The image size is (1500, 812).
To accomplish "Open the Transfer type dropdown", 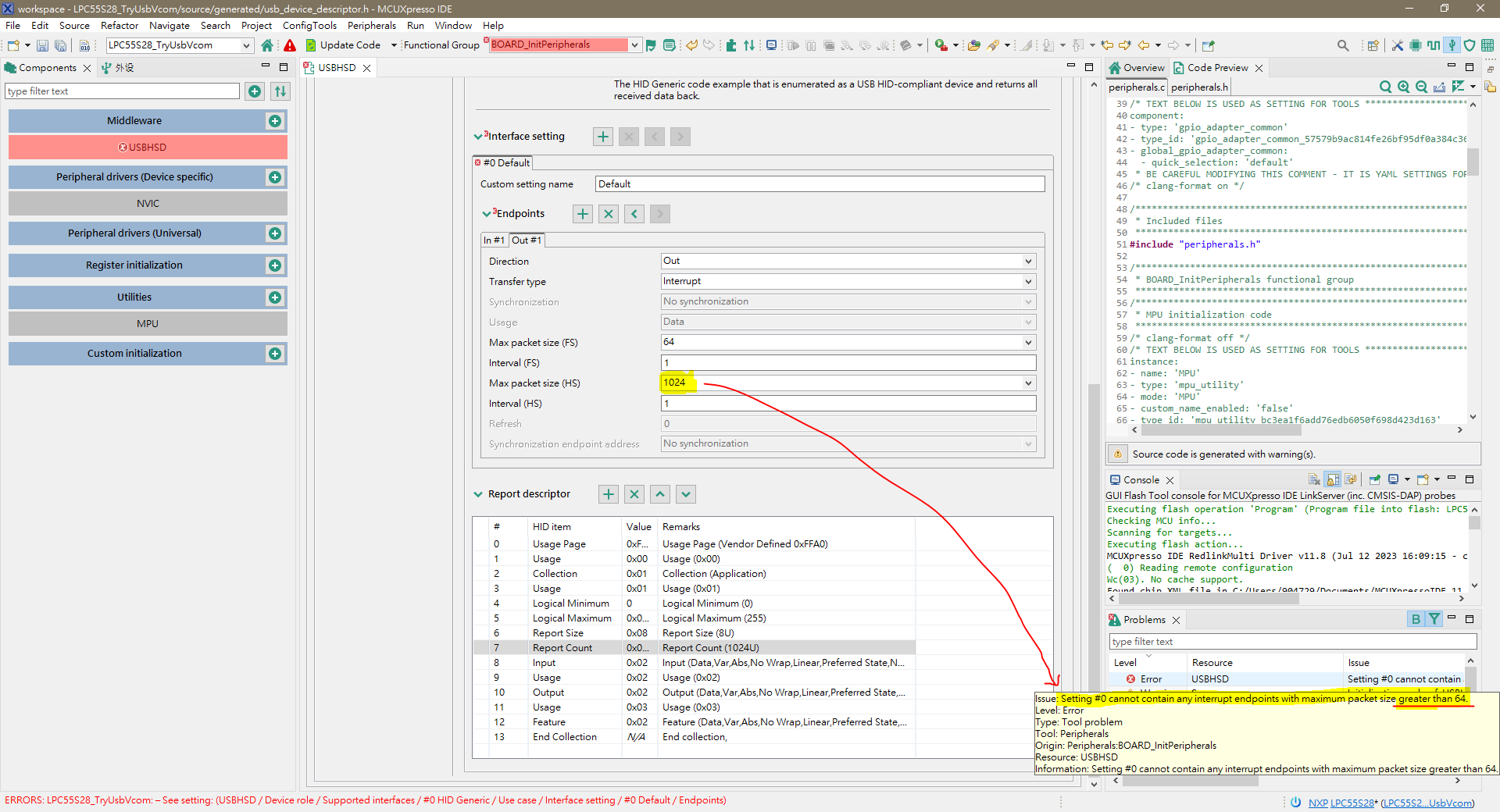I will [x=1027, y=281].
